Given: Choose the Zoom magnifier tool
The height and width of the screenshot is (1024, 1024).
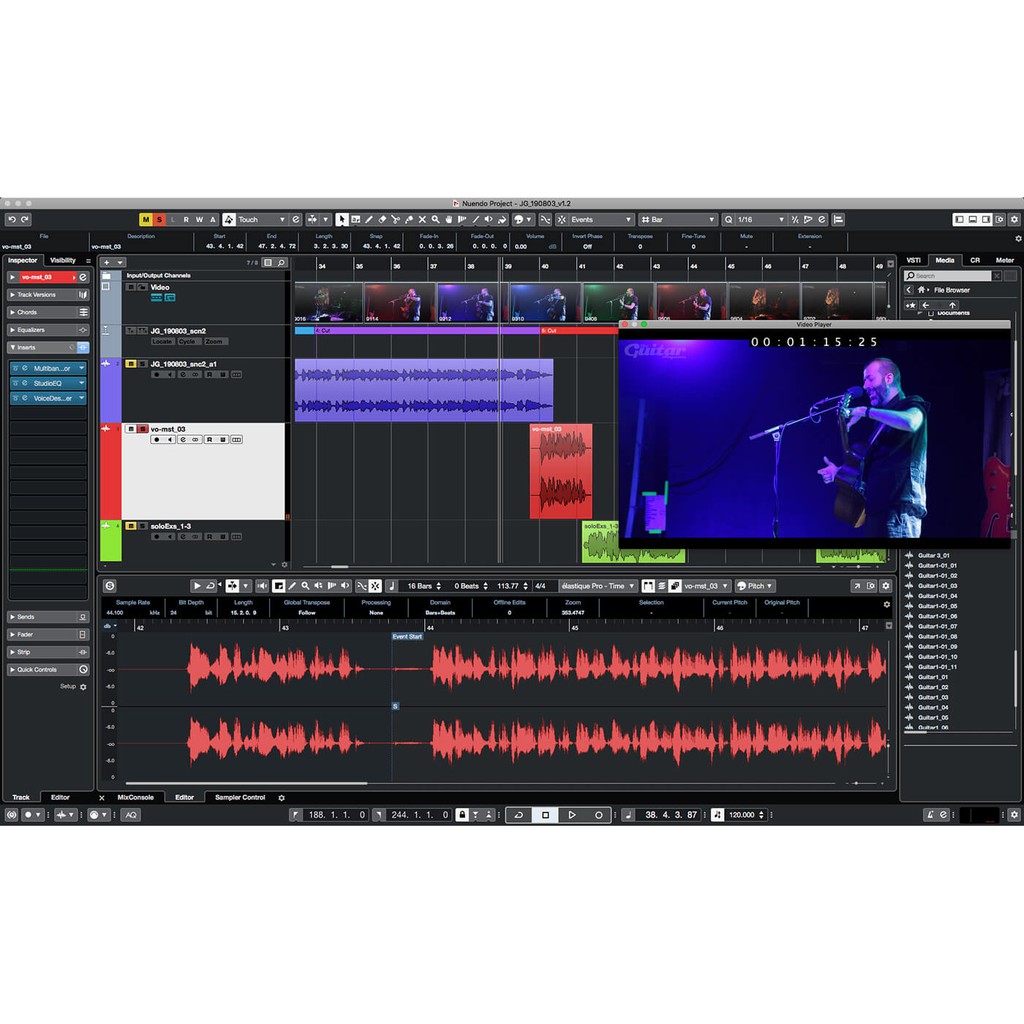Looking at the screenshot, I should point(435,219).
